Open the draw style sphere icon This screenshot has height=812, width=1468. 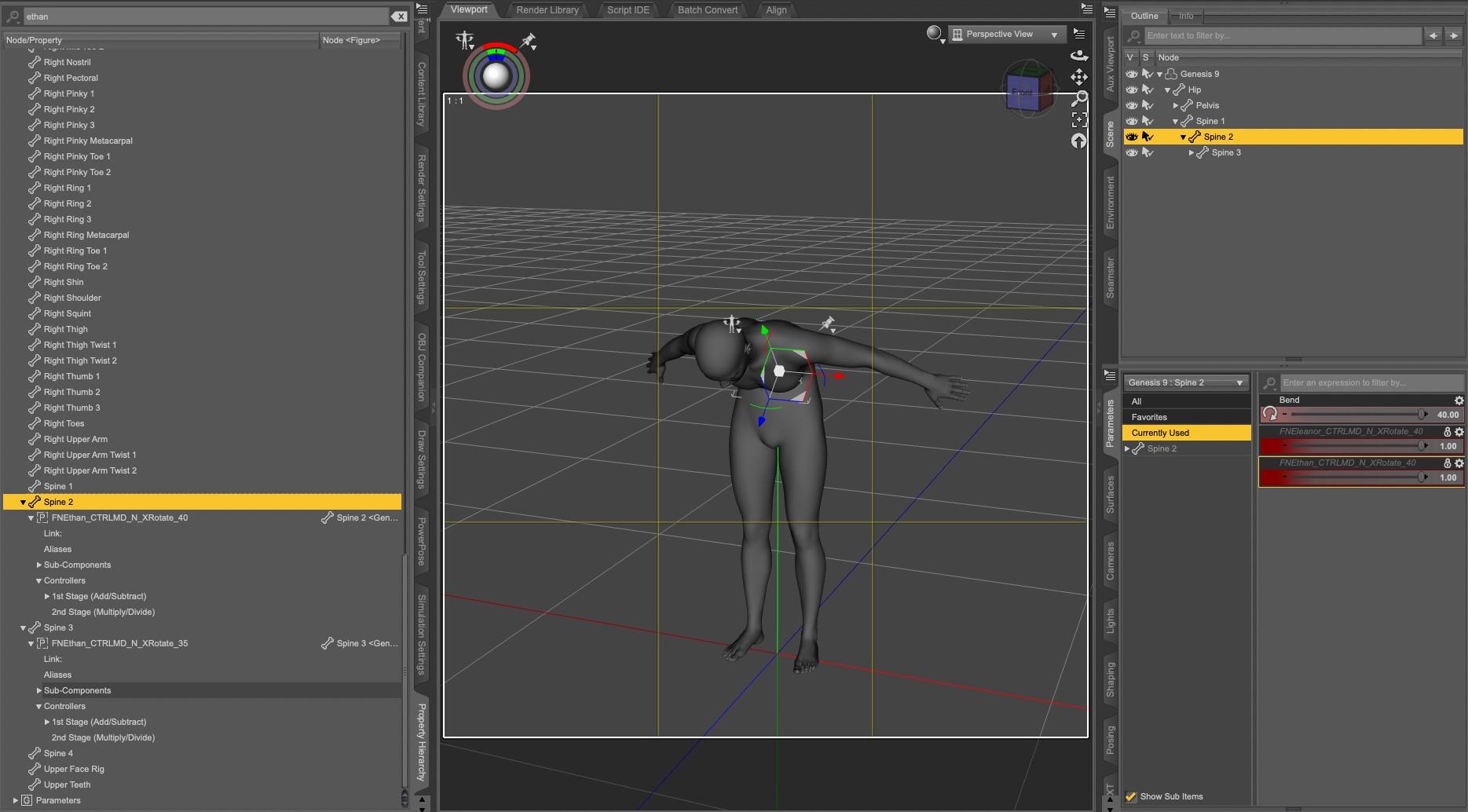click(x=934, y=34)
